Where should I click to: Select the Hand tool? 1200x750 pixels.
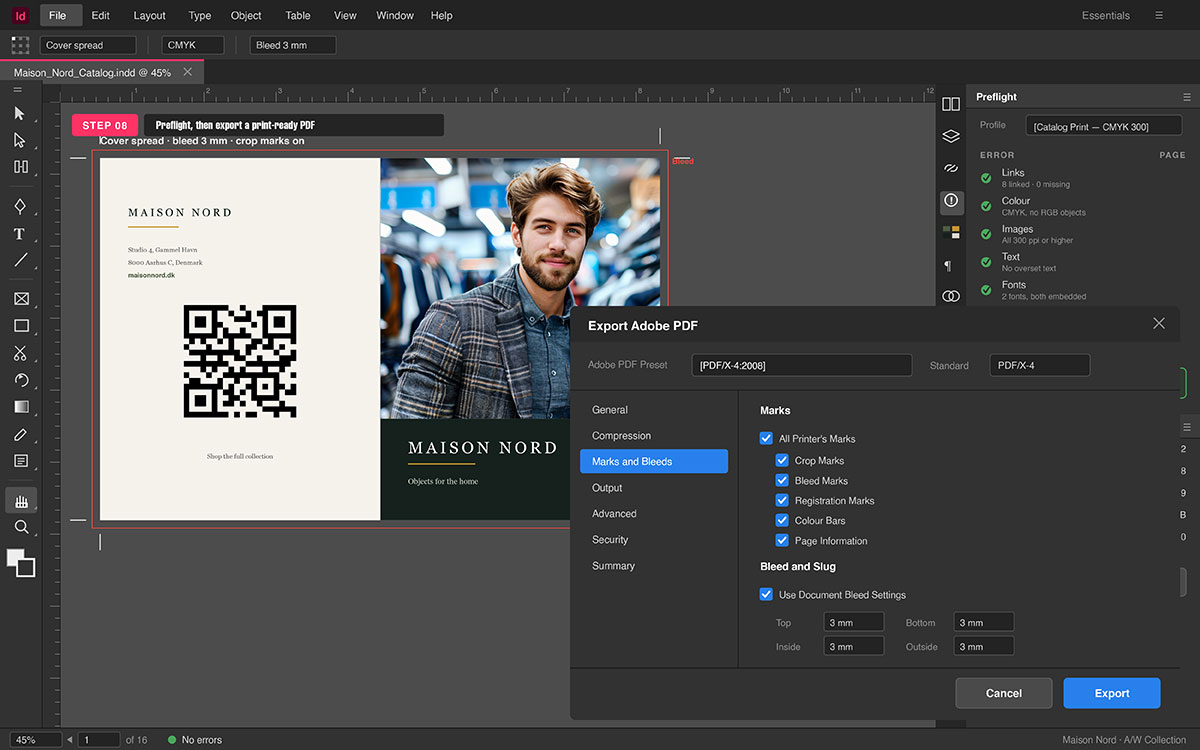[x=20, y=501]
